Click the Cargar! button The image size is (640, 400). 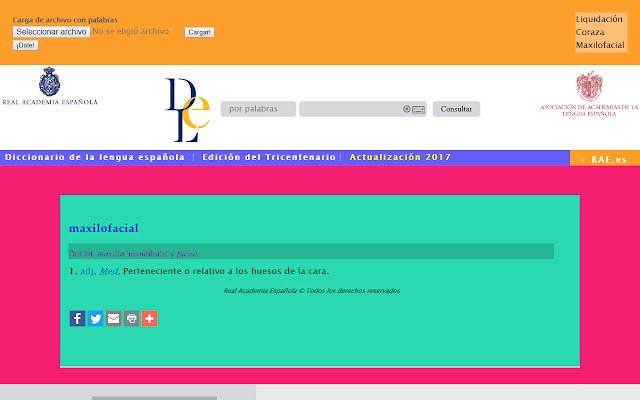click(199, 32)
